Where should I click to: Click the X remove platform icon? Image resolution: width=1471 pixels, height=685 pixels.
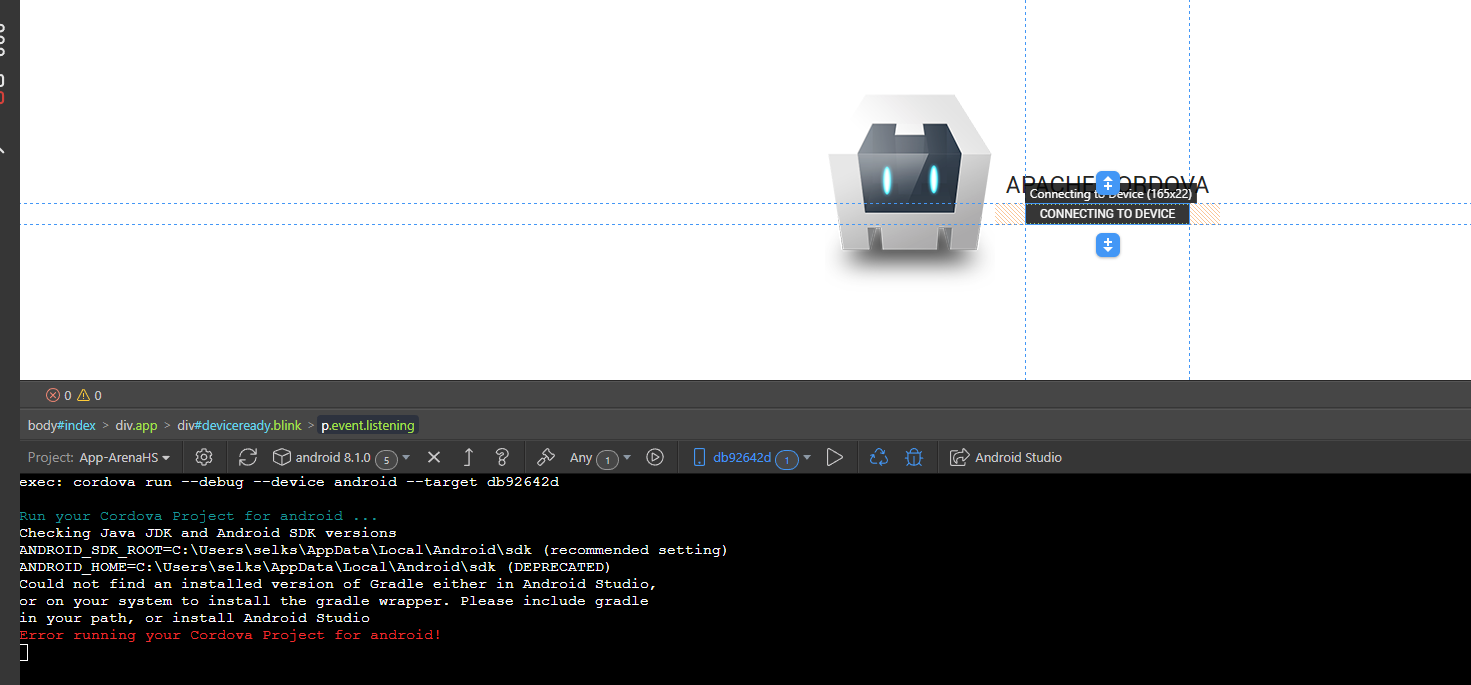[434, 457]
